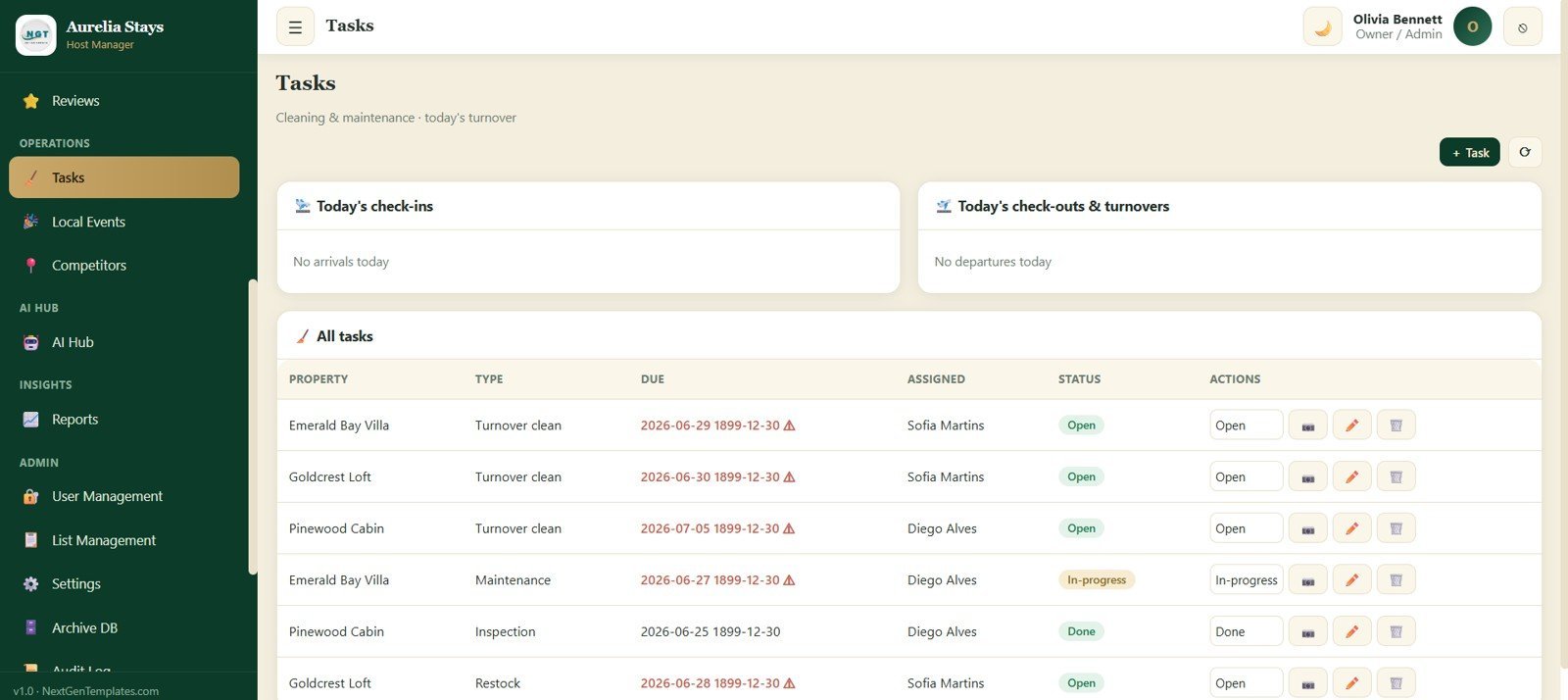
Task: Open Competitors in the sidebar
Action: pyautogui.click(x=123, y=265)
